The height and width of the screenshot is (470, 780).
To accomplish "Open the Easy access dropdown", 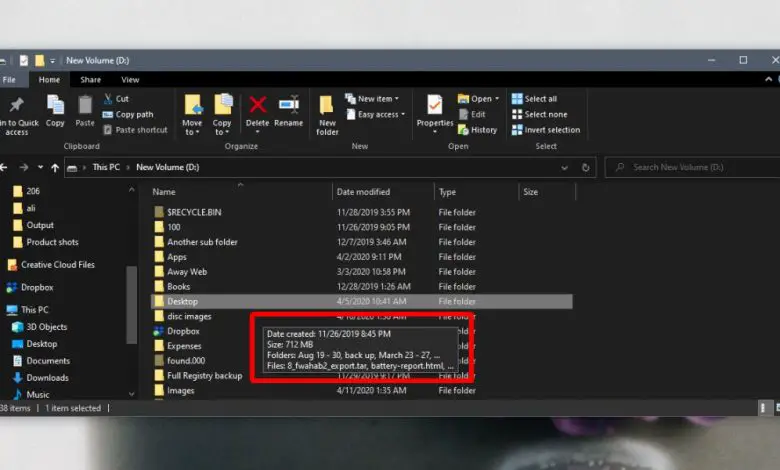I will click(376, 114).
